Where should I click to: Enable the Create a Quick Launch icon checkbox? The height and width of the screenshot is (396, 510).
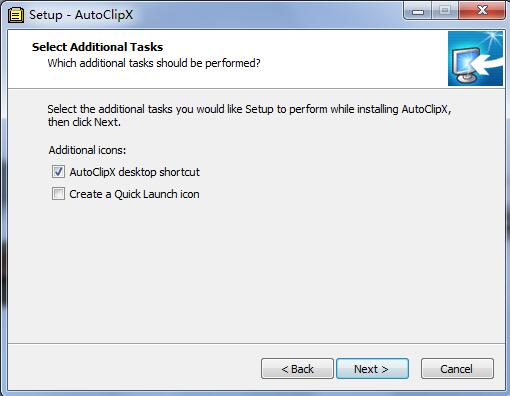(58, 194)
